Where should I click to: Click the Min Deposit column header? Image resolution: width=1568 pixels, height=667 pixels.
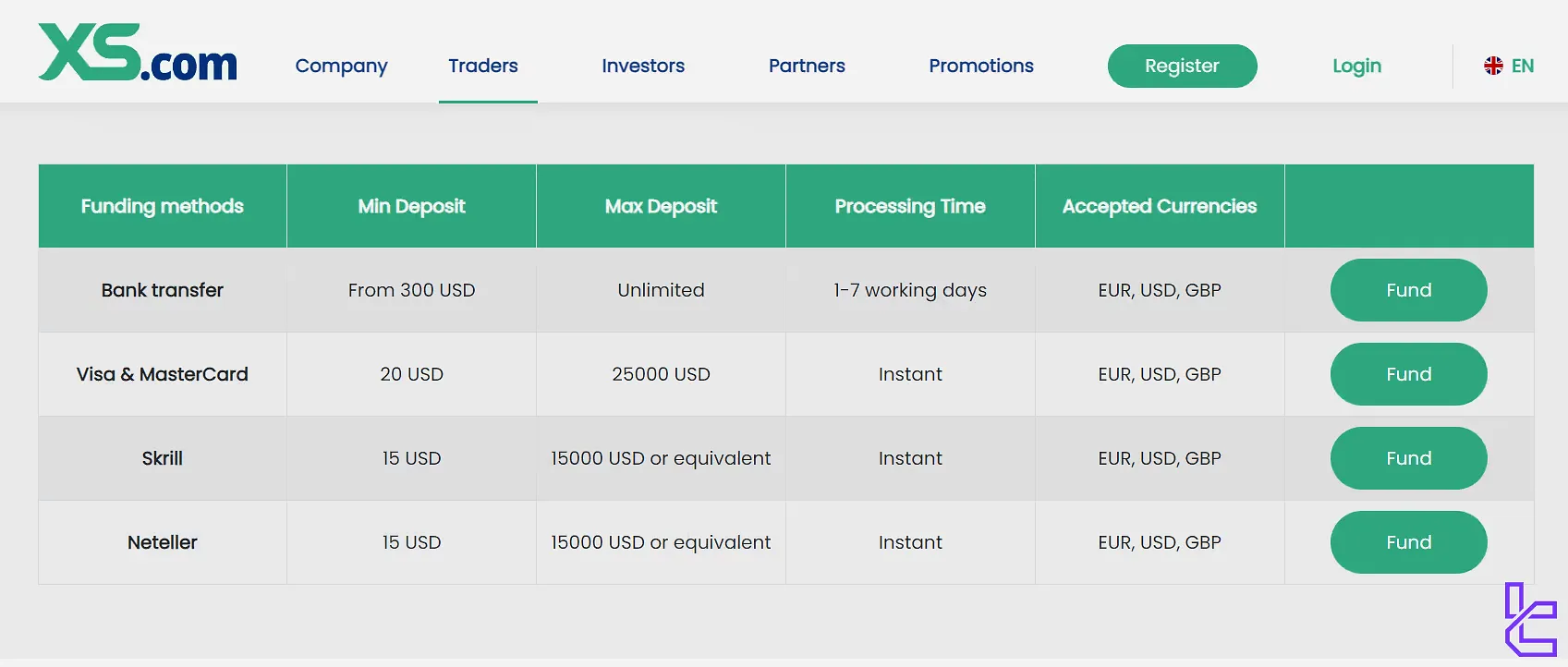411,206
